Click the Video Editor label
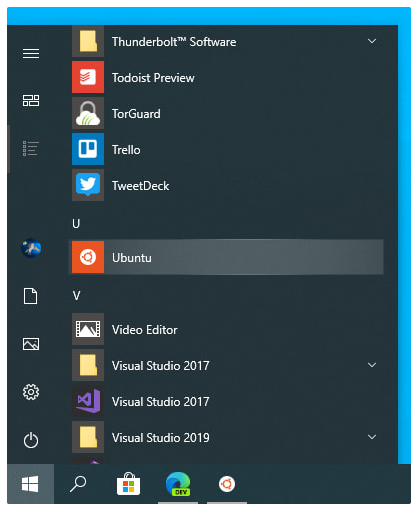This screenshot has height=513, width=416. pos(145,330)
